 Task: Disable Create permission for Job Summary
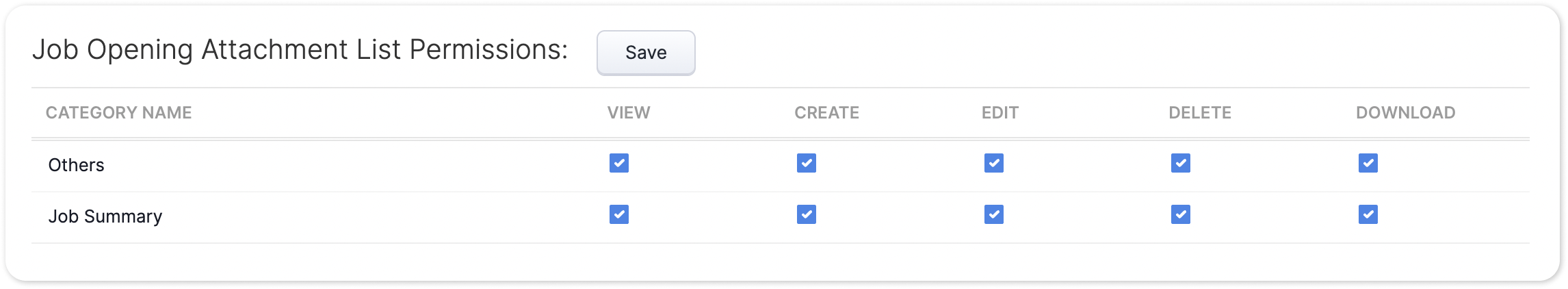tap(807, 214)
